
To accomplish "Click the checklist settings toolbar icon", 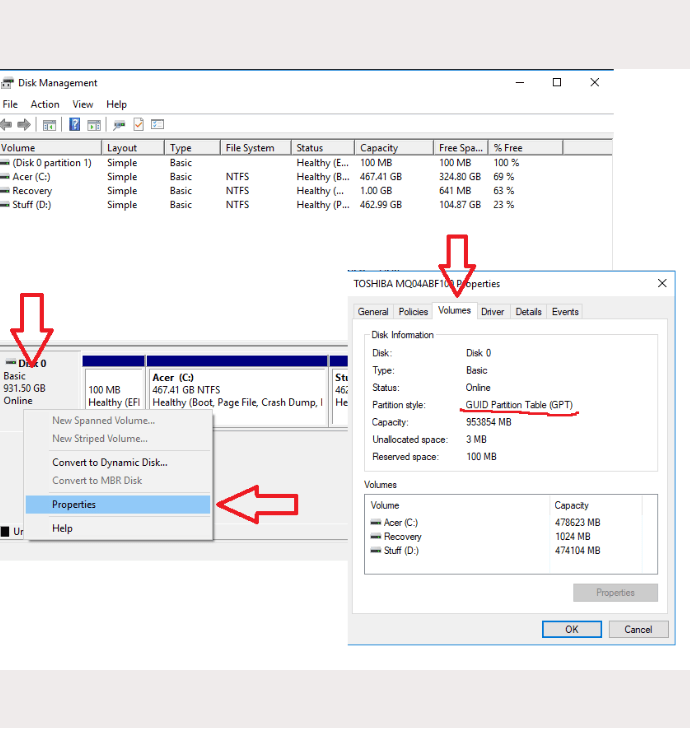I will [x=157, y=124].
